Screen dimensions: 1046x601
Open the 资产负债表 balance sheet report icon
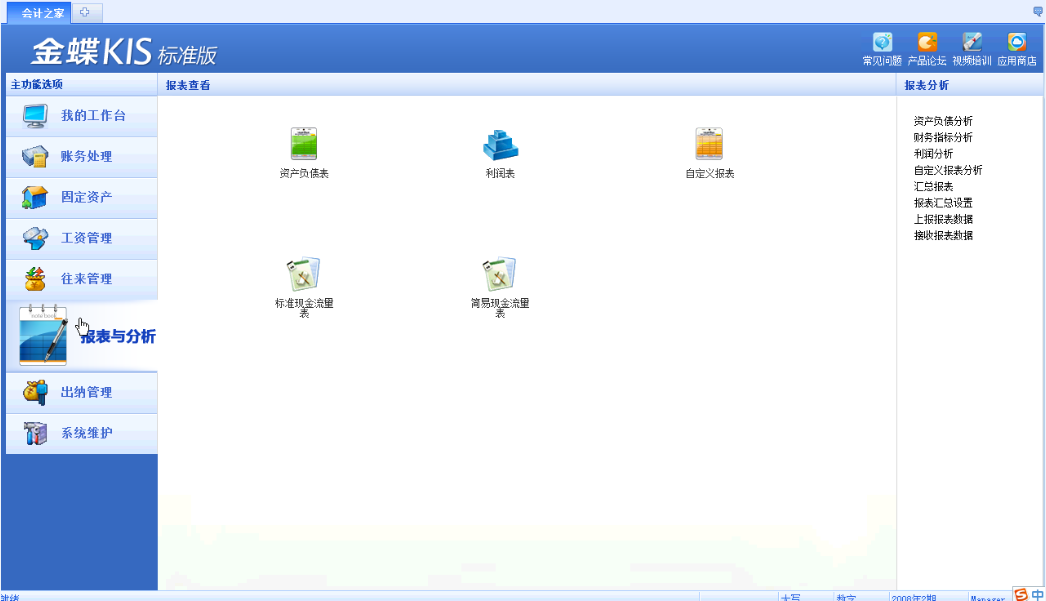tap(304, 143)
